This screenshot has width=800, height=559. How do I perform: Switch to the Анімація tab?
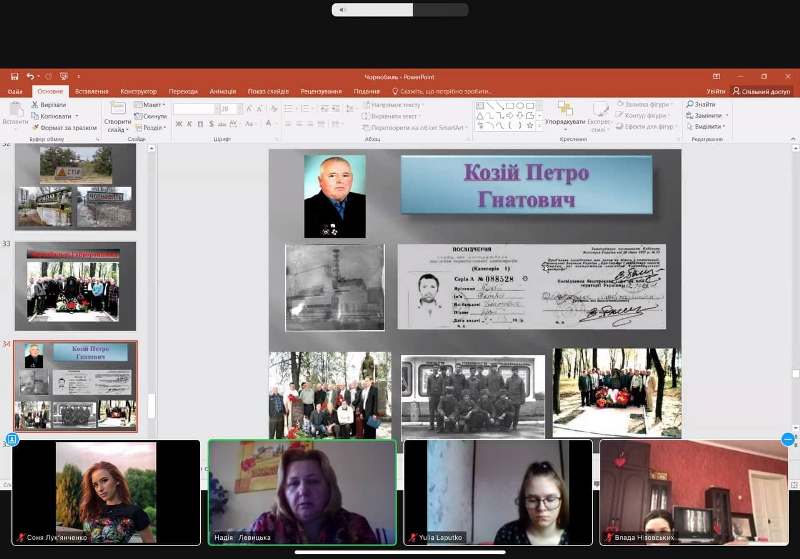(223, 91)
